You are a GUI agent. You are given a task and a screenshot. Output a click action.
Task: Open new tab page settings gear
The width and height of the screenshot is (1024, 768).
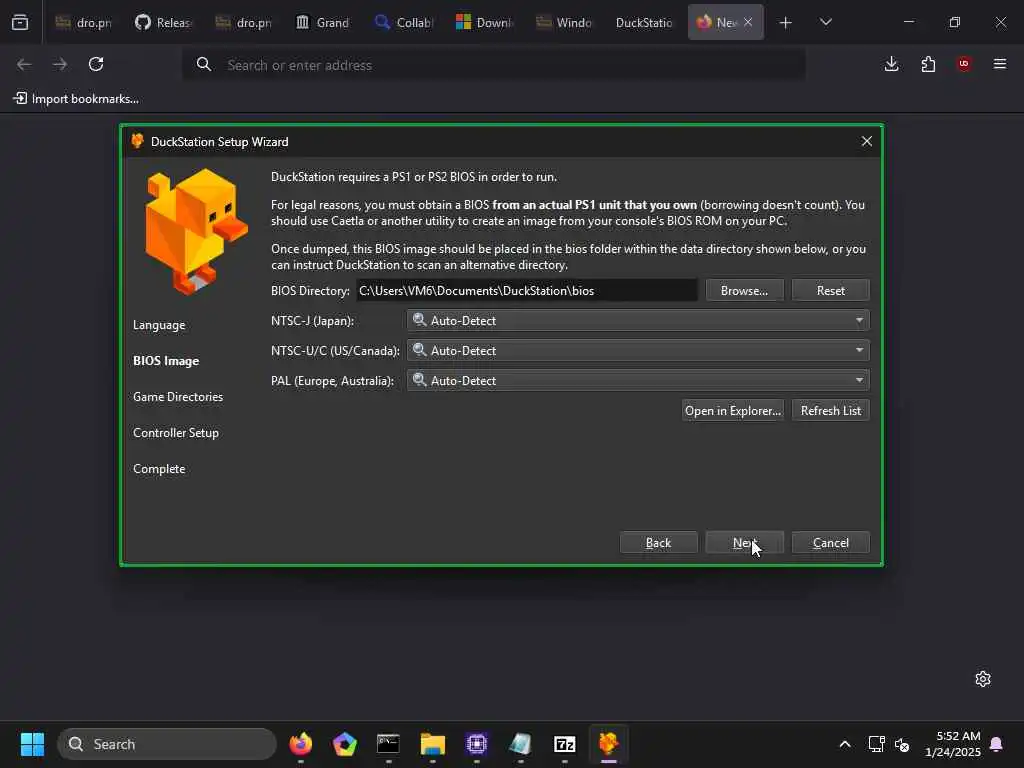(x=983, y=679)
